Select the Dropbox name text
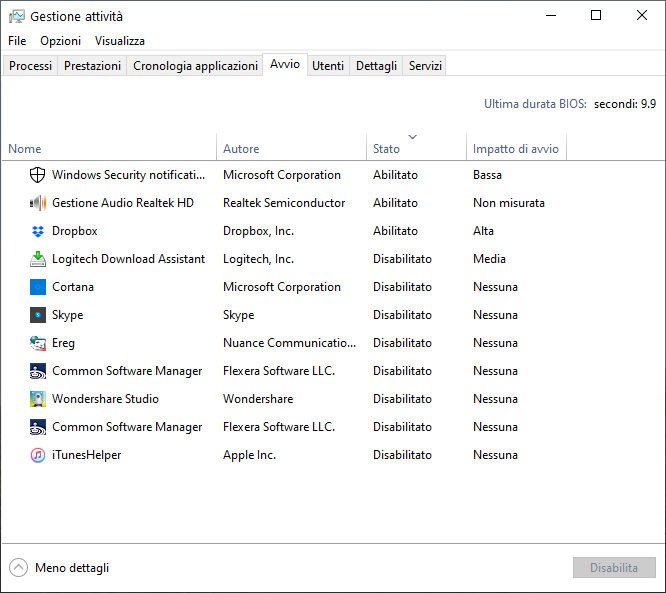The width and height of the screenshot is (666, 593). (x=75, y=231)
